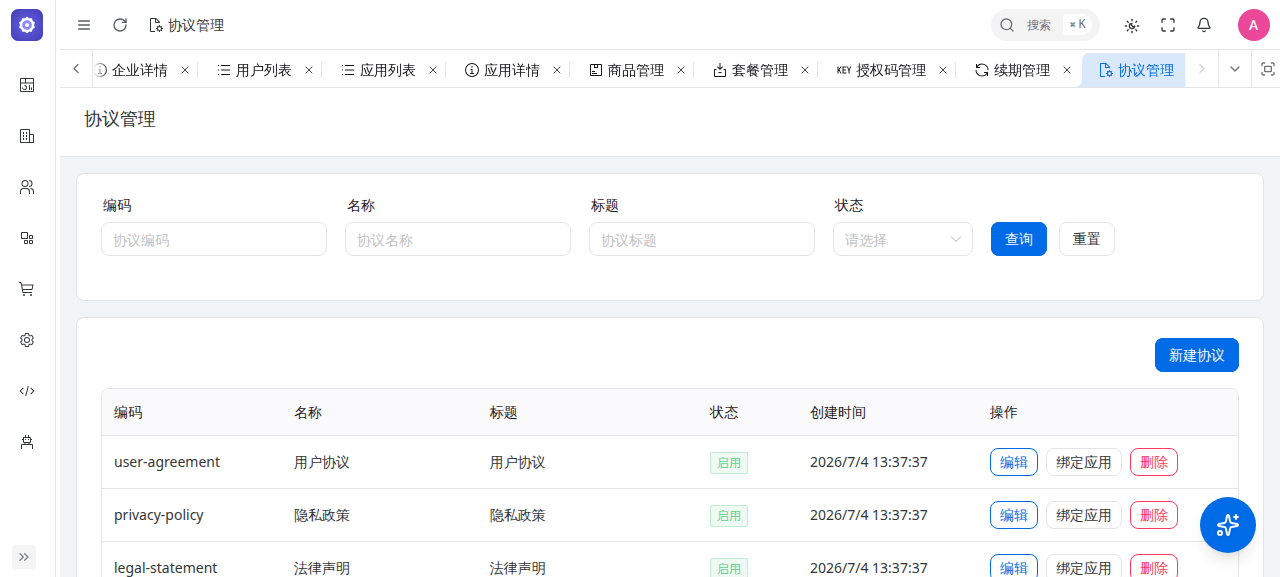Edit the privacy-policy row
Viewport: 1280px width, 577px height.
[1014, 515]
